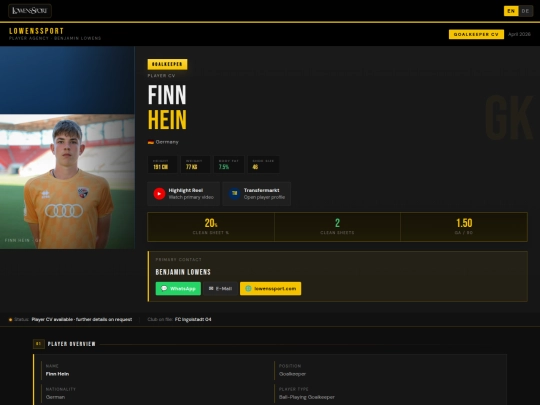Screen dimensions: 540x405
Task: Click the Germany country label
Action: click(167, 142)
